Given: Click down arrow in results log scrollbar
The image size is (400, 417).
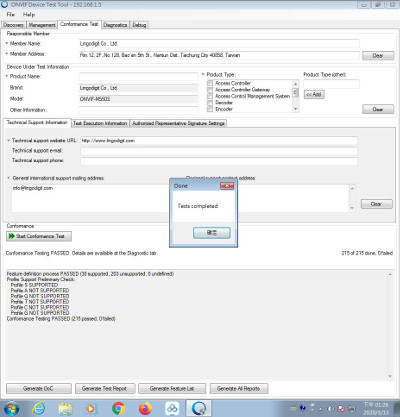Looking at the screenshot, I should 390,376.
